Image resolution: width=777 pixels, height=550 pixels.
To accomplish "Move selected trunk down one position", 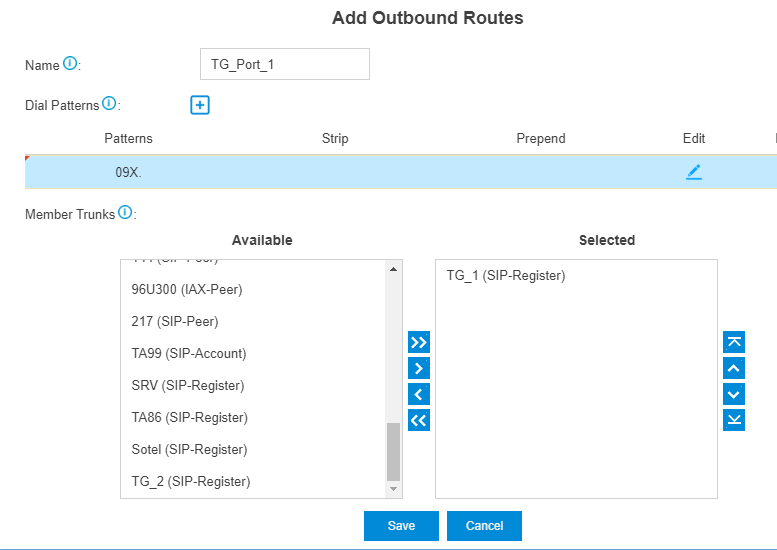I will (734, 394).
